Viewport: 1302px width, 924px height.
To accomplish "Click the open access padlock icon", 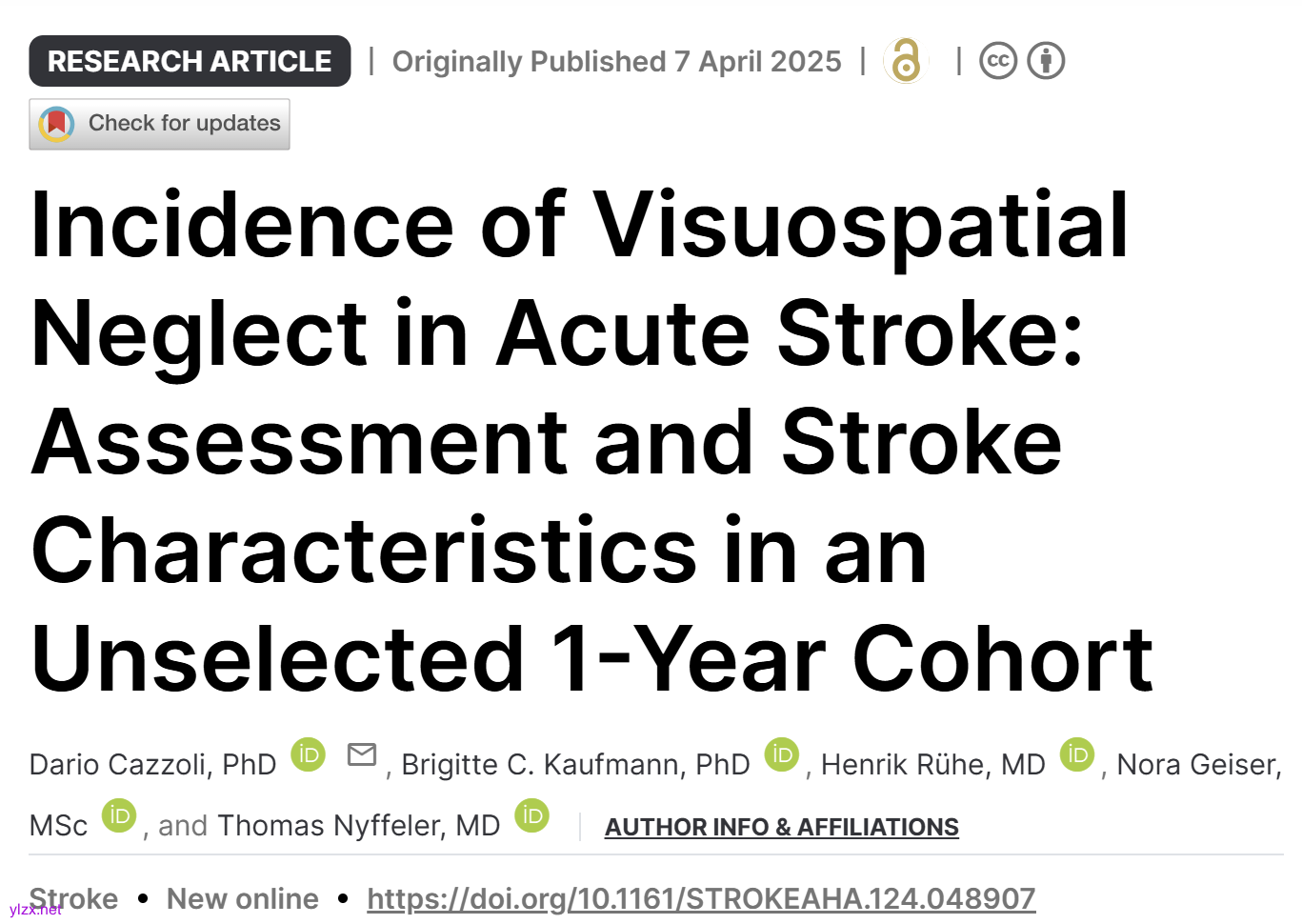I will pos(906,61).
